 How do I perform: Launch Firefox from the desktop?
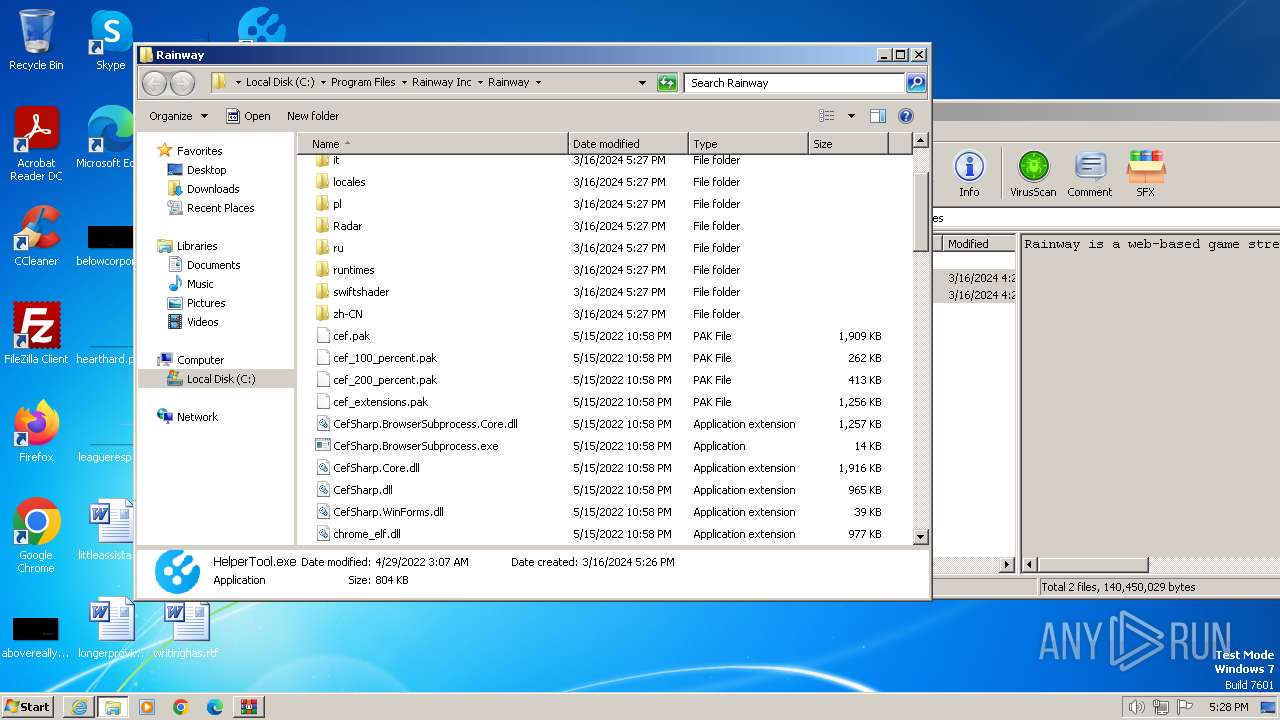point(36,431)
